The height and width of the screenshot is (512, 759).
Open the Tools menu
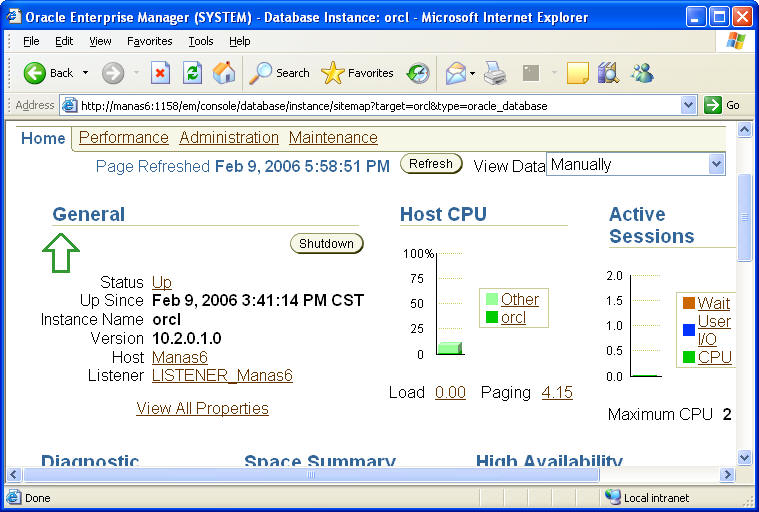pyautogui.click(x=201, y=41)
